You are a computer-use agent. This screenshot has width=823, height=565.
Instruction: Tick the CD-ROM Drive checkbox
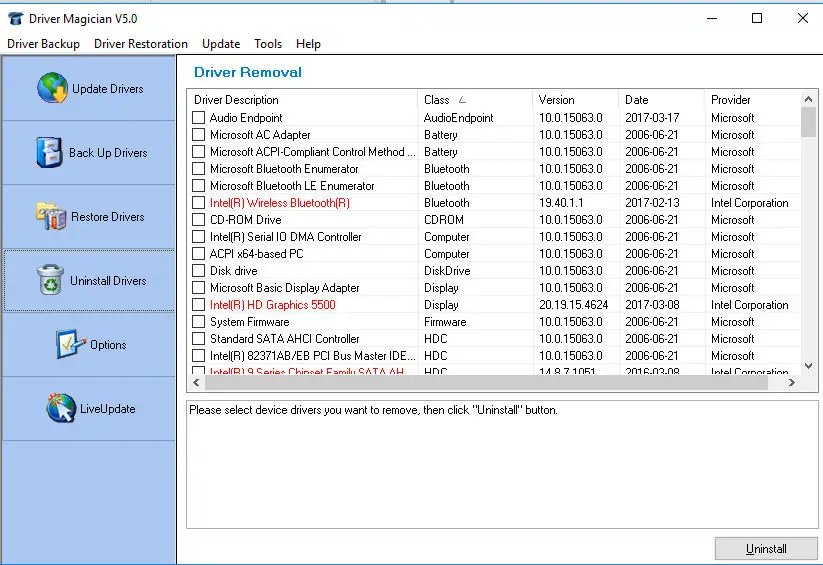click(198, 219)
